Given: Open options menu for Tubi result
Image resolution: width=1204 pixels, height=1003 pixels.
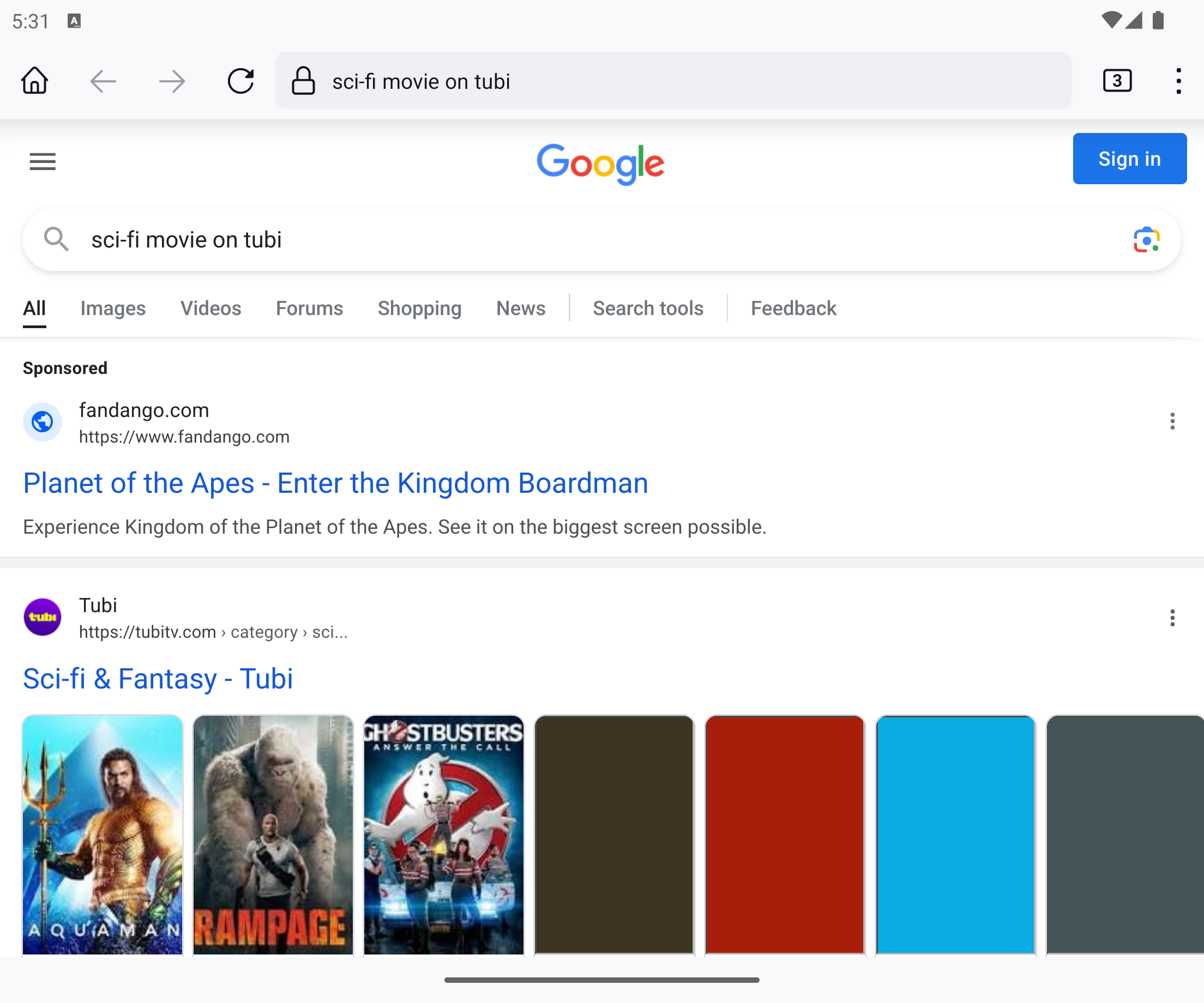Looking at the screenshot, I should click(x=1172, y=617).
